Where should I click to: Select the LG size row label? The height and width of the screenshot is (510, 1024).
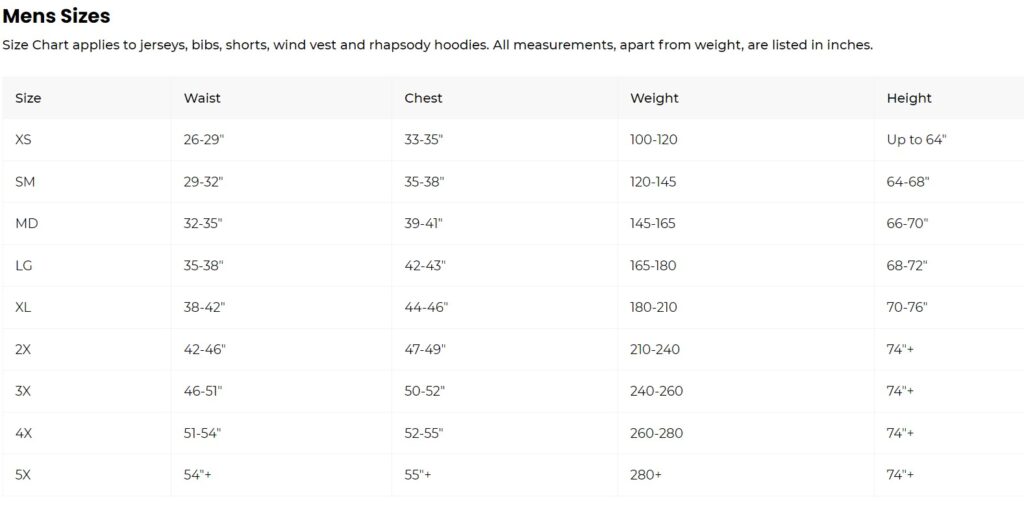click(x=25, y=265)
